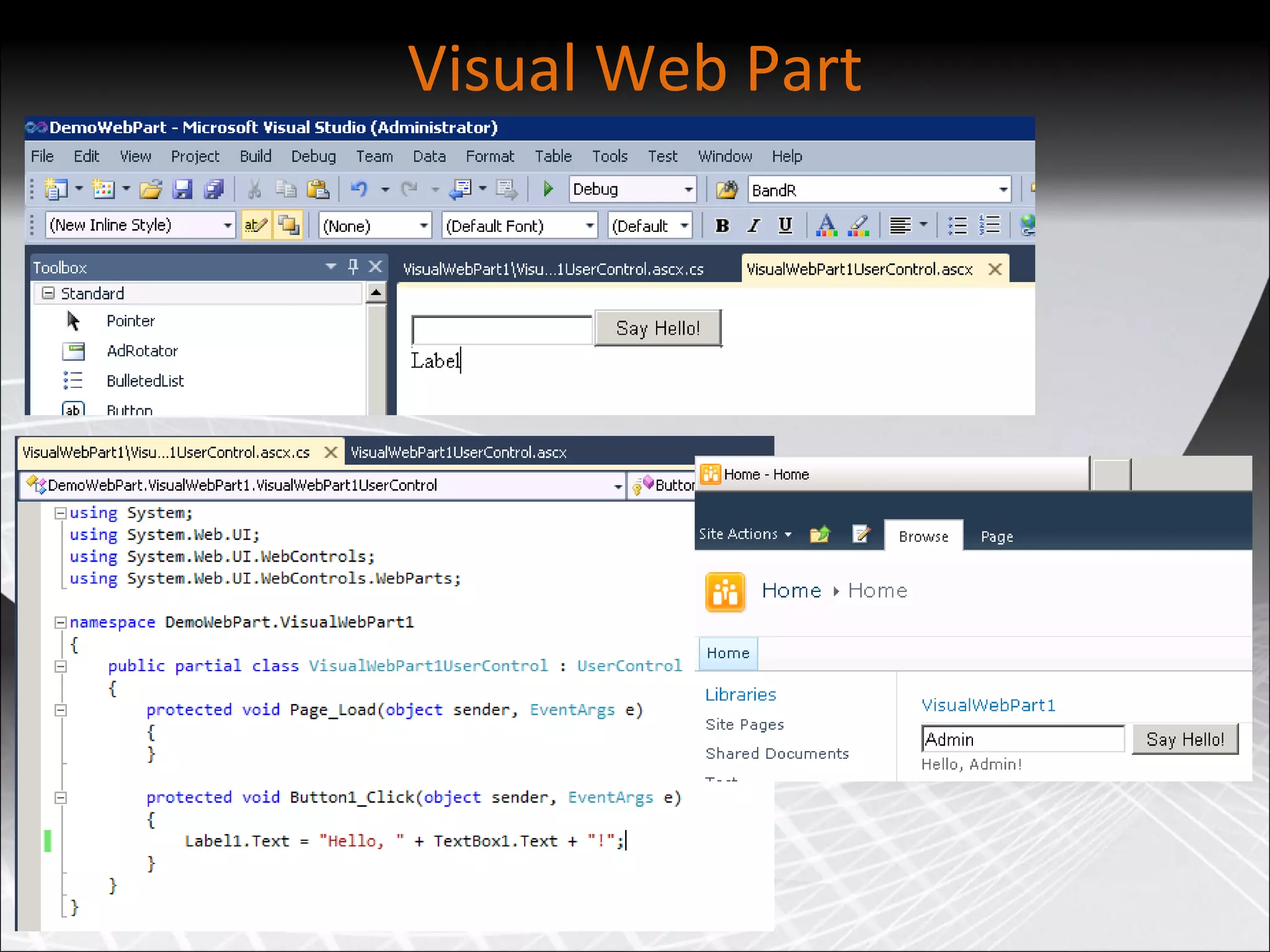Image resolution: width=1270 pixels, height=952 pixels.
Task: Click the ab pencil style application icon
Action: [x=256, y=225]
